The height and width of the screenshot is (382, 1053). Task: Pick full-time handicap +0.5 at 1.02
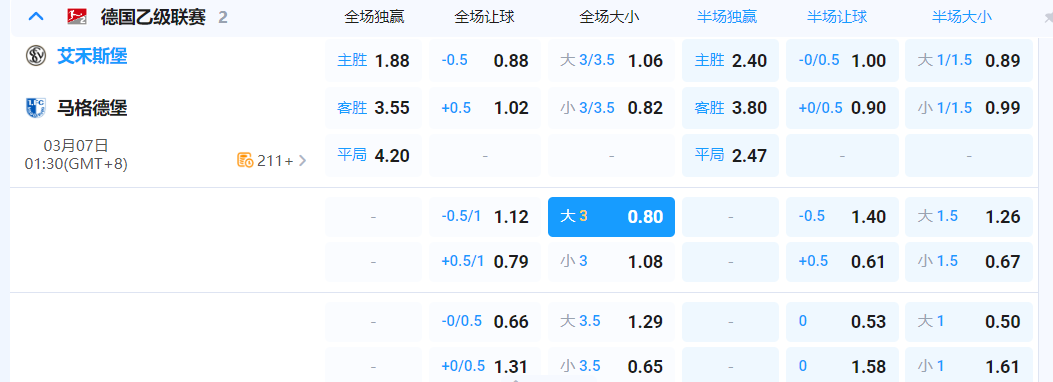pos(485,107)
